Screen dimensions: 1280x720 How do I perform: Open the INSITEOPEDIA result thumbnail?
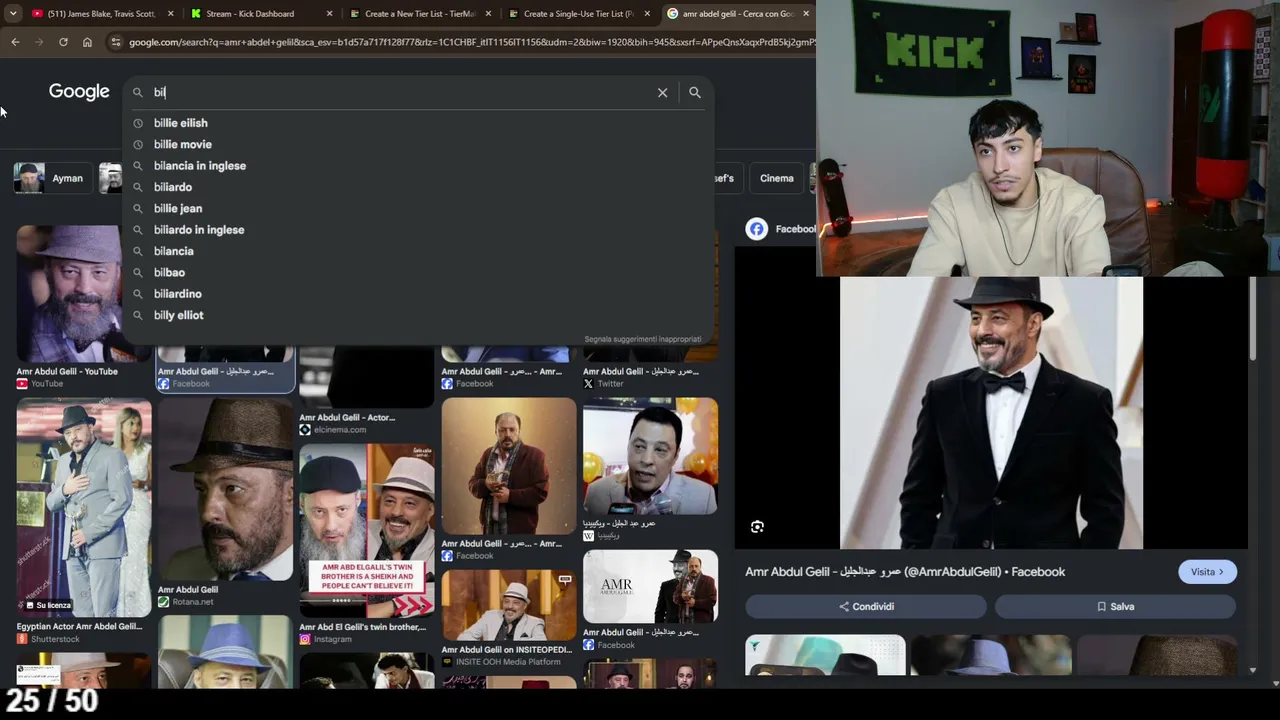pyautogui.click(x=509, y=605)
